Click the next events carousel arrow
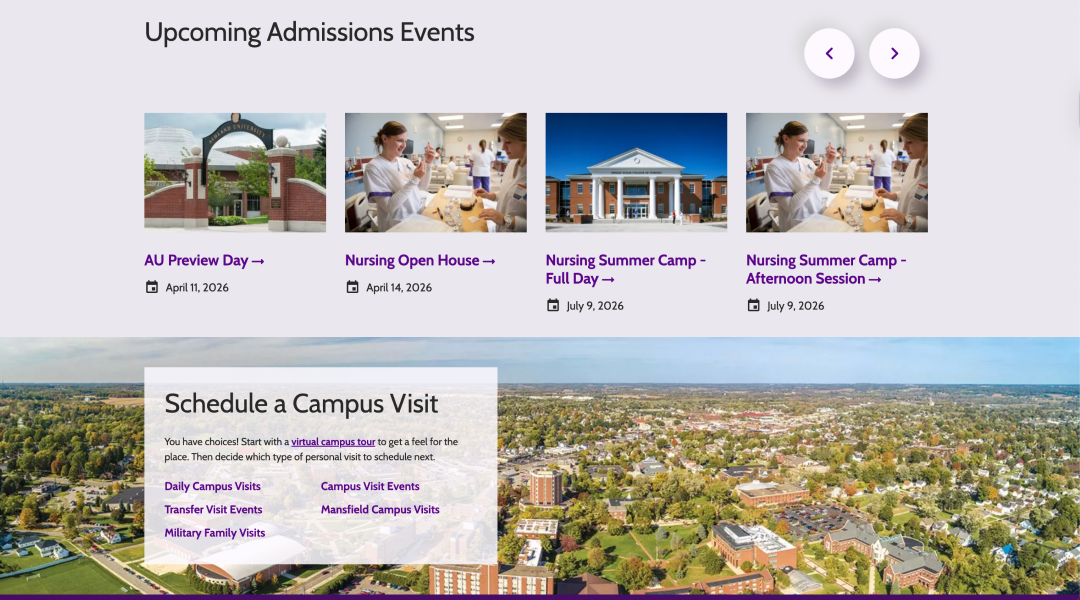The height and width of the screenshot is (600, 1080). point(894,54)
